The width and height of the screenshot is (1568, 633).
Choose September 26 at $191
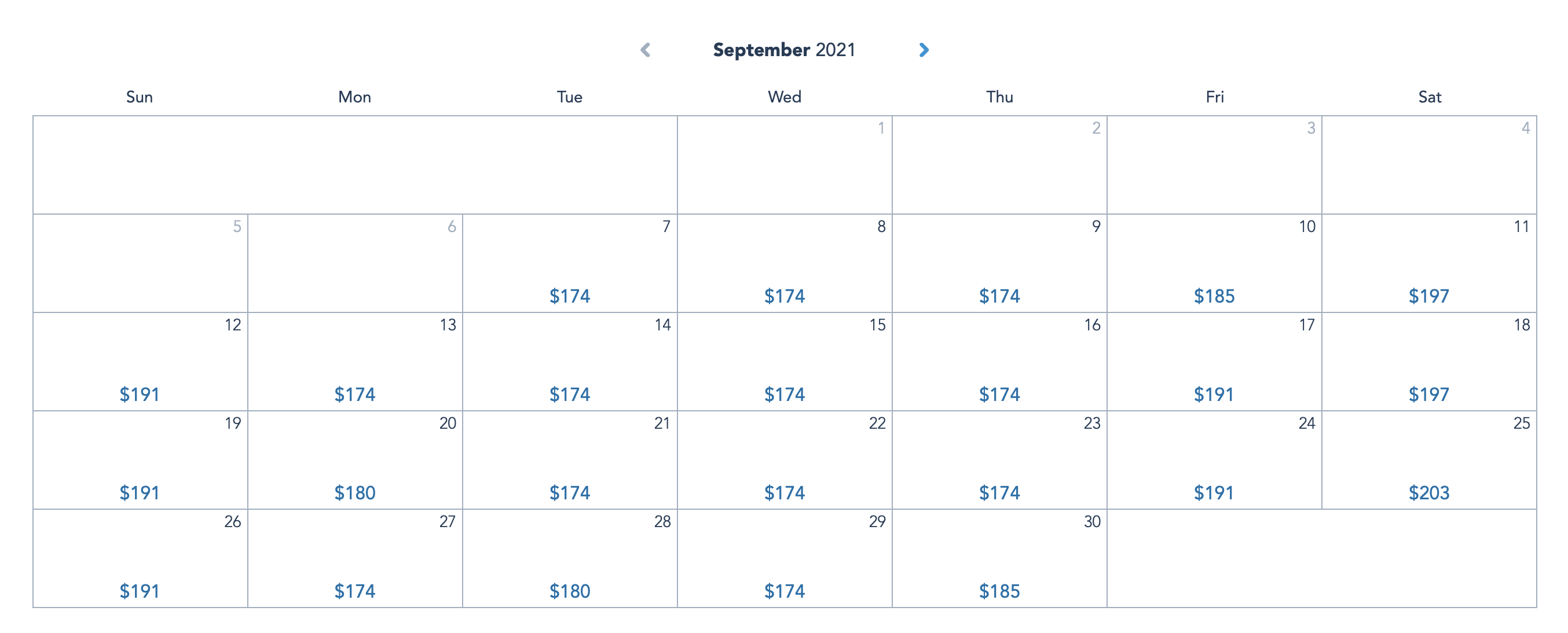(140, 558)
